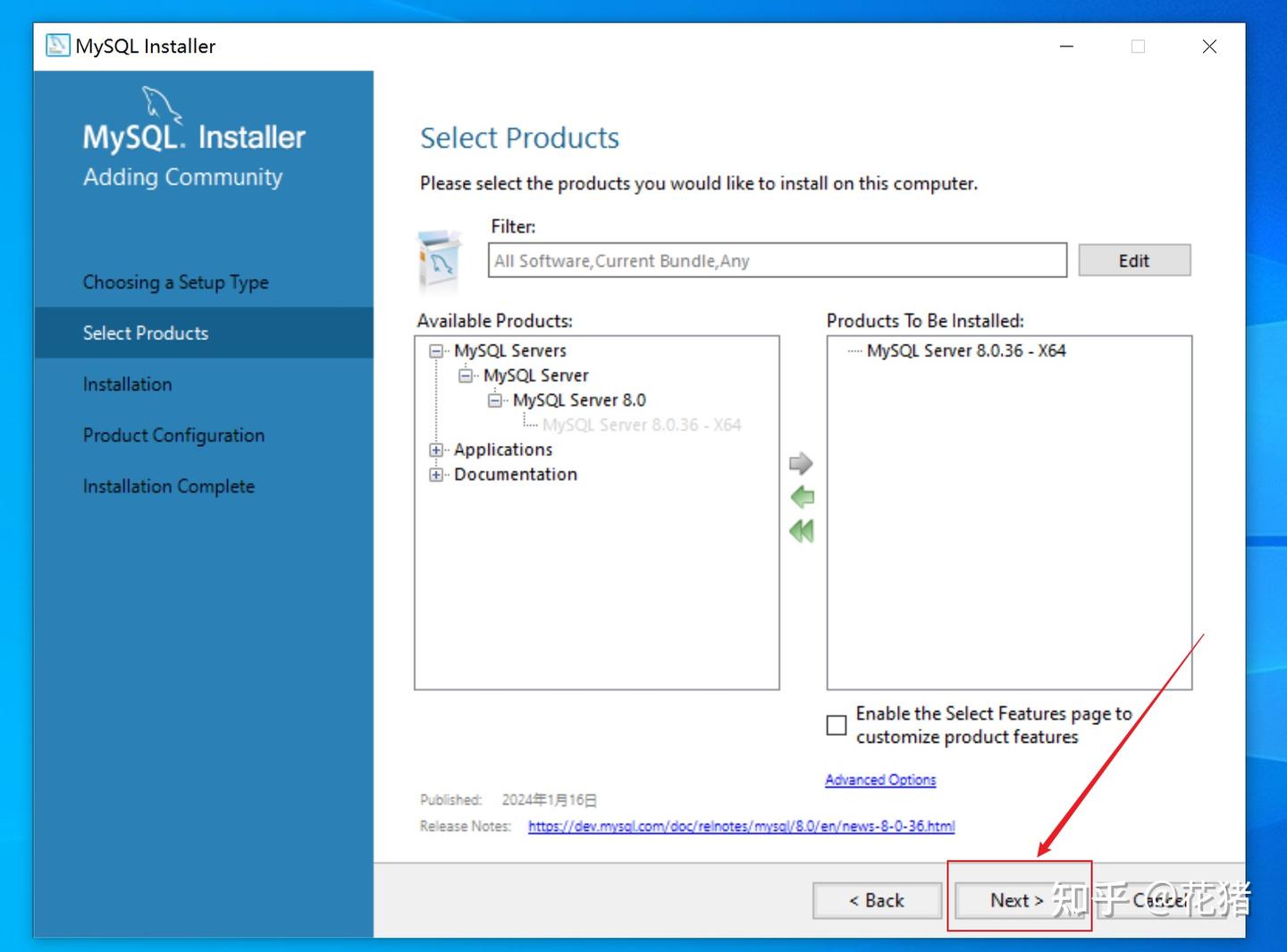Click the MySQL Installer title bar icon
This screenshot has height=952, width=1287.
coord(58,46)
